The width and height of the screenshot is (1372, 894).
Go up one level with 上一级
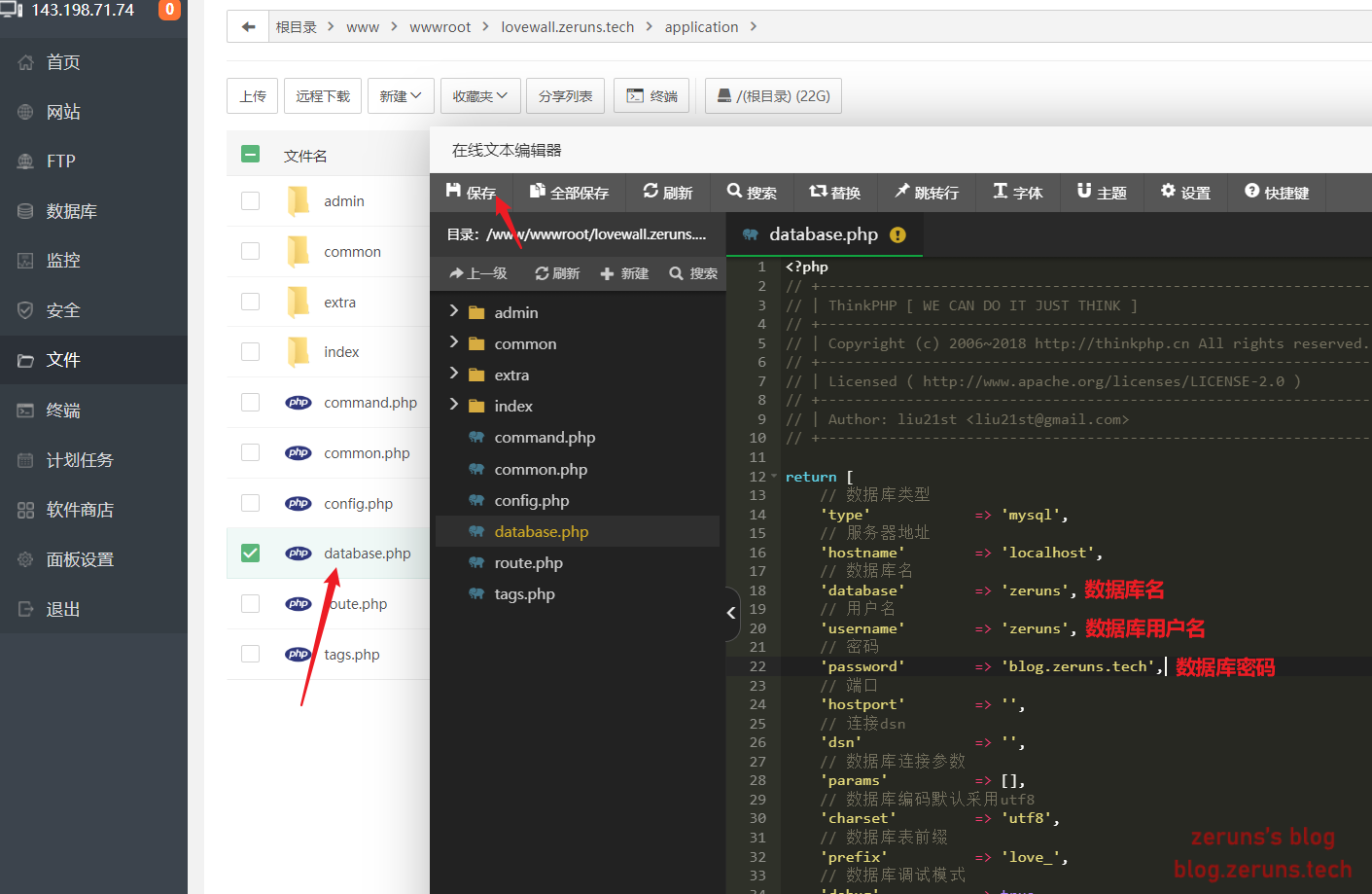(478, 273)
